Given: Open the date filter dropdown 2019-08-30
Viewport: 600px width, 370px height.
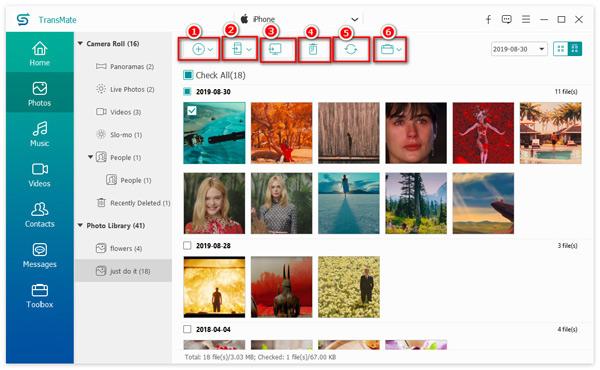Looking at the screenshot, I should click(519, 49).
